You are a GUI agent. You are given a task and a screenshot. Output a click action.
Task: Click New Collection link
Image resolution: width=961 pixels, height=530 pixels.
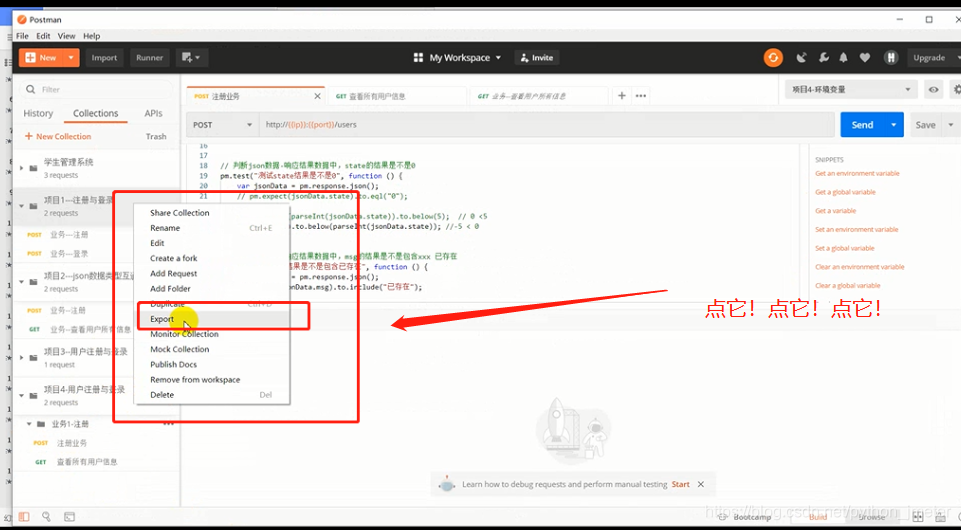click(58, 137)
